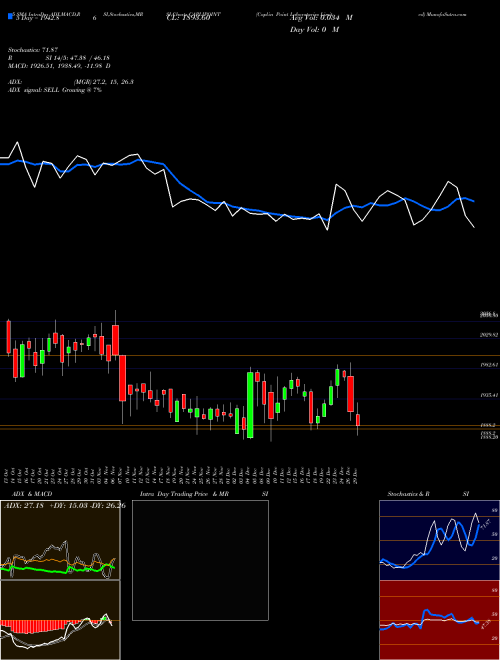Click the tallest green candlestick in the chart
The image size is (500, 660).
[250, 405]
